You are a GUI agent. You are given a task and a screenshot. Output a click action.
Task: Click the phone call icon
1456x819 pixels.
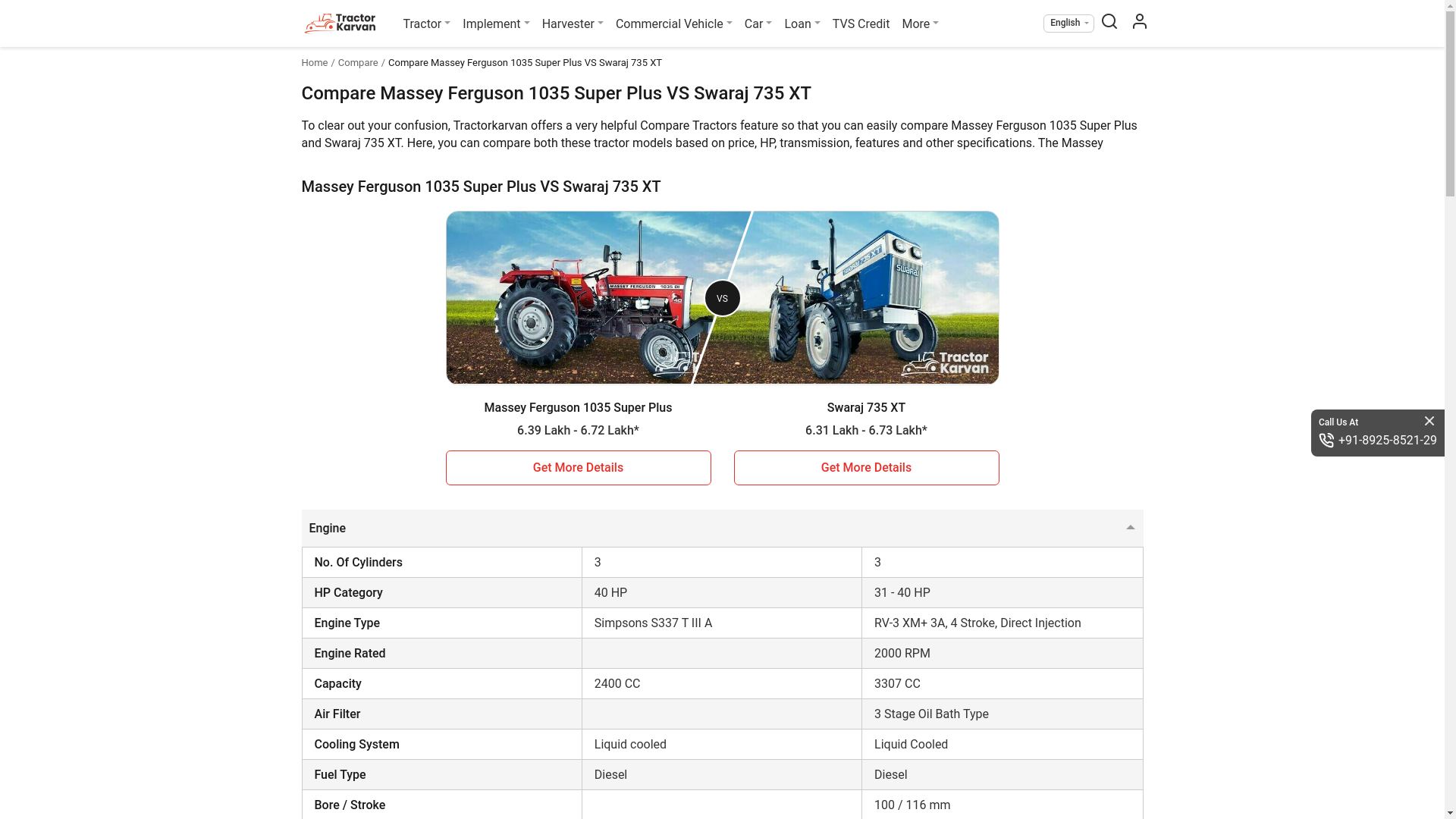pyautogui.click(x=1326, y=441)
